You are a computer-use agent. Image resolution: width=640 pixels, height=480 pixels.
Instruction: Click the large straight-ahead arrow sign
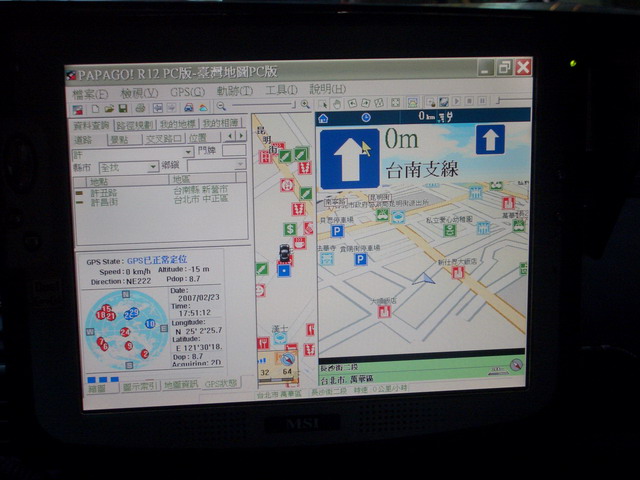pyautogui.click(x=349, y=159)
